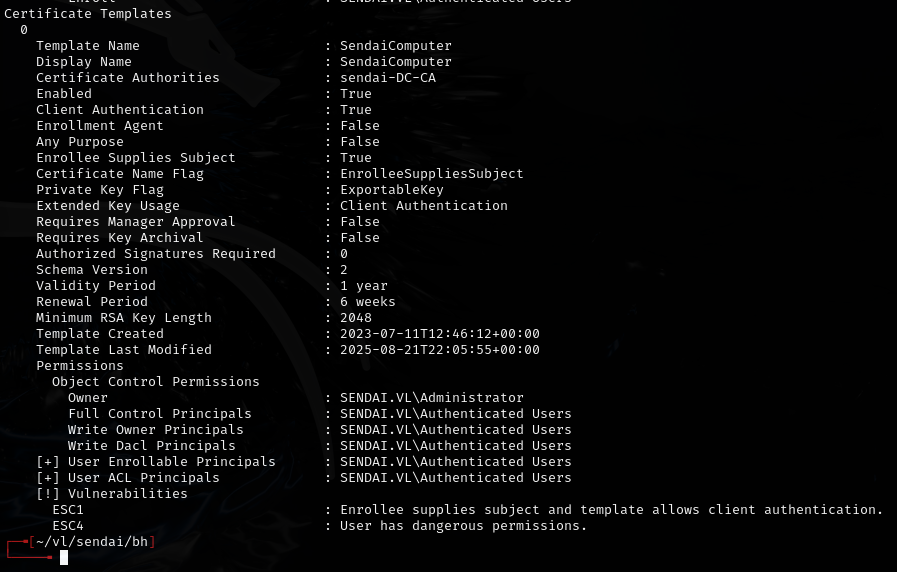
Task: Click the Certificate Templates heading
Action: tap(88, 14)
